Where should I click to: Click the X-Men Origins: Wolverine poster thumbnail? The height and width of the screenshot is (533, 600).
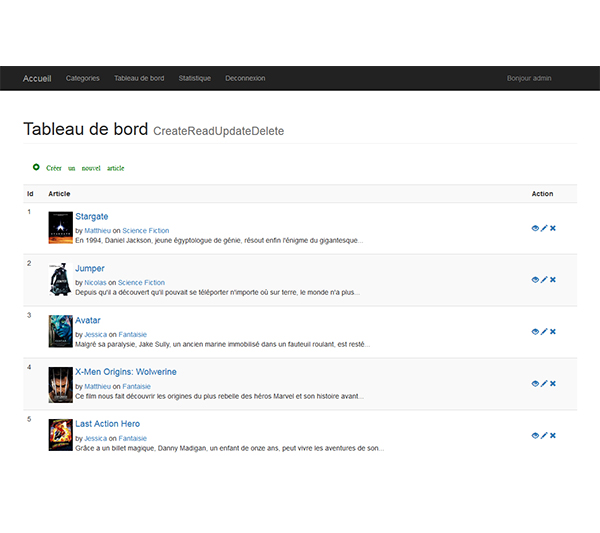coord(60,383)
